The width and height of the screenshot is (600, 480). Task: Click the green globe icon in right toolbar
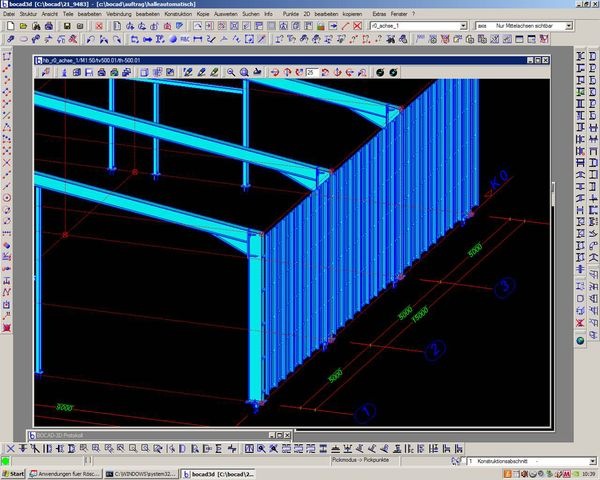tap(580, 341)
